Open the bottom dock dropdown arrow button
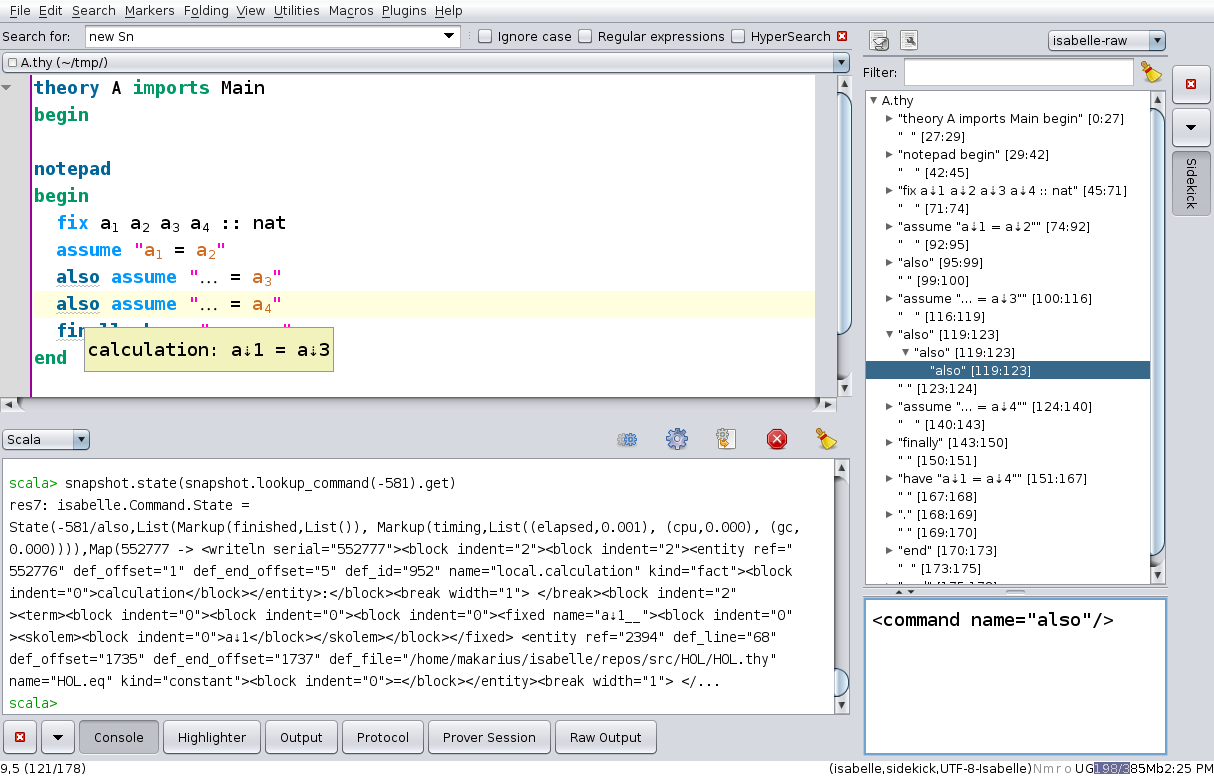 [57, 737]
